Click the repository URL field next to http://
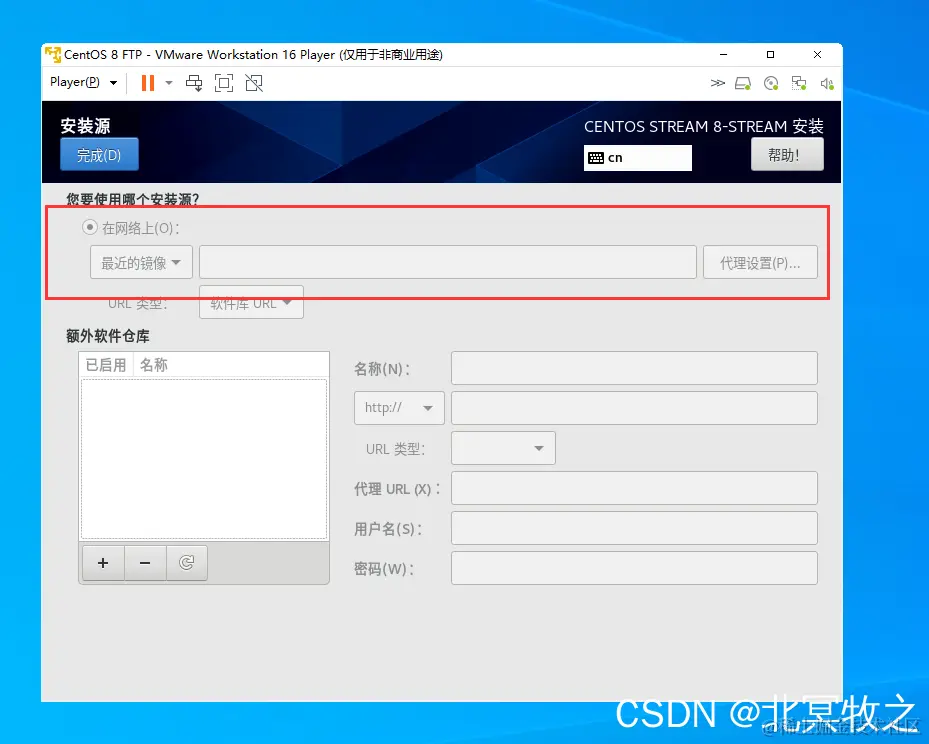929x744 pixels. (634, 408)
